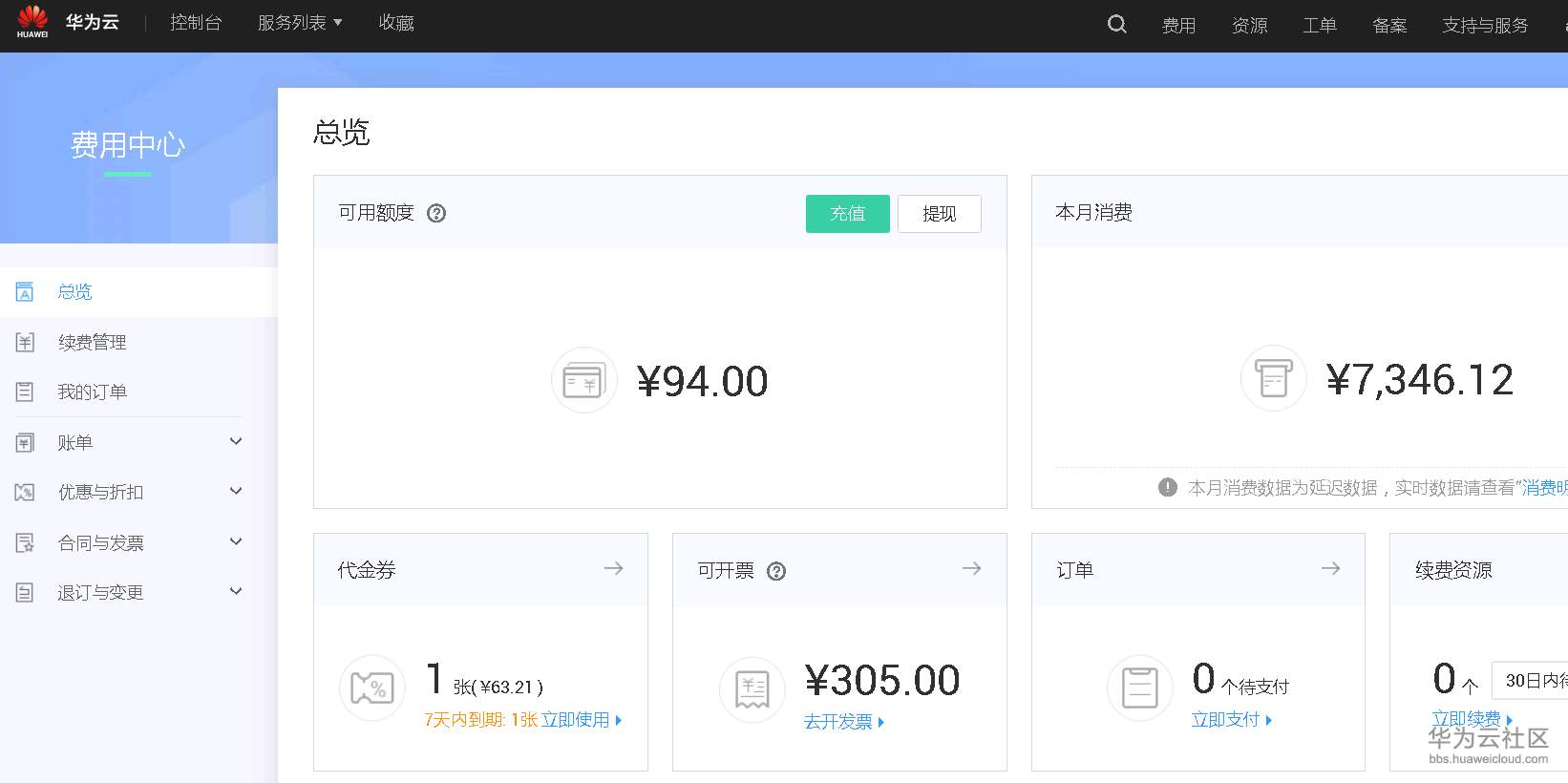Click the help icon beside 可开票
This screenshot has height=783, width=1568.
click(x=776, y=571)
